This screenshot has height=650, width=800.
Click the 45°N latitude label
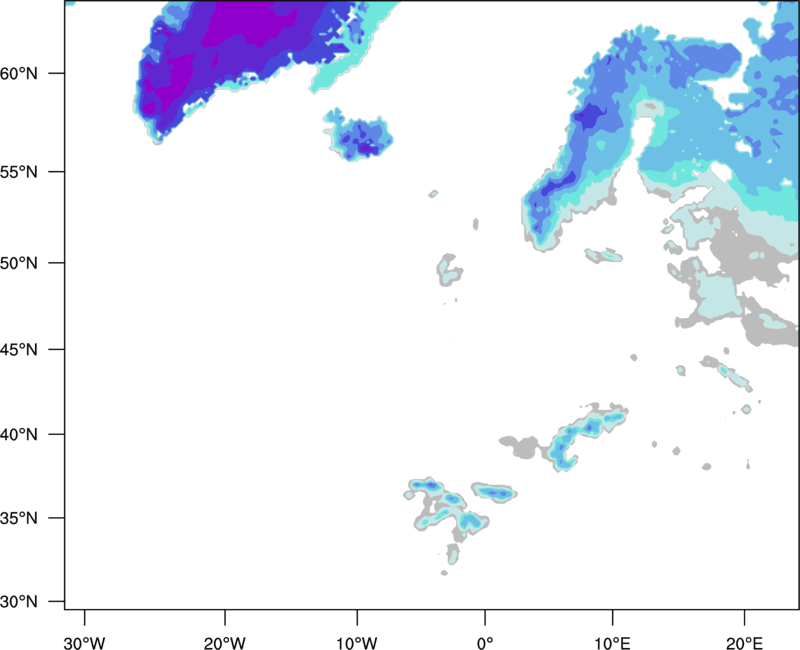[19, 350]
